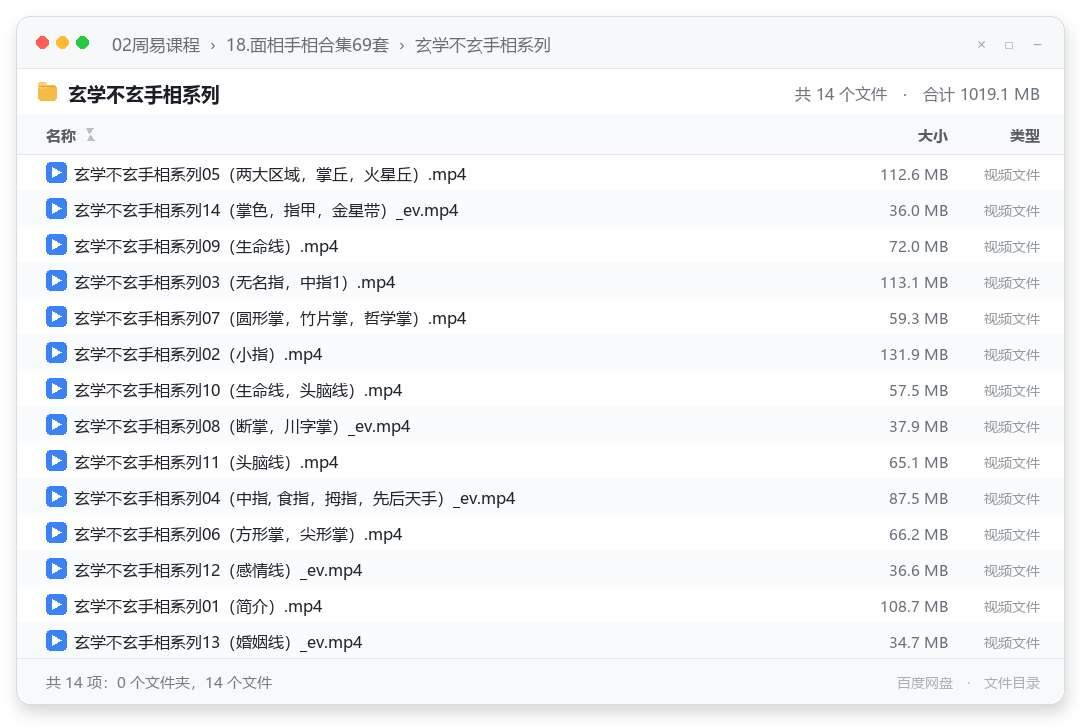Click video icon for 玄学不玄手相系列14 file
Screen dimensions: 1080x728
[x=56, y=209]
